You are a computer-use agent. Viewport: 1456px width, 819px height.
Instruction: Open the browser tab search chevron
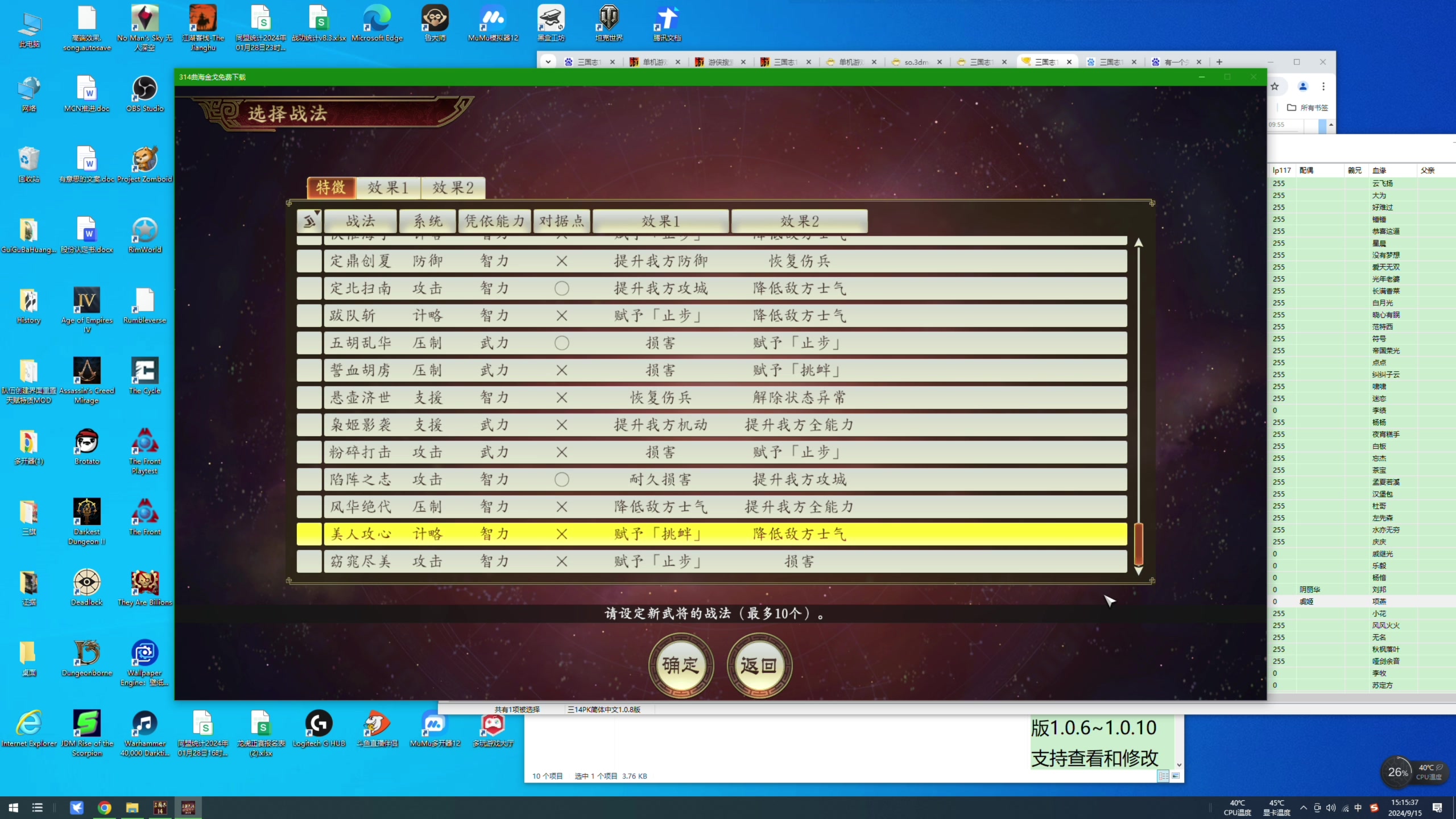[x=548, y=61]
